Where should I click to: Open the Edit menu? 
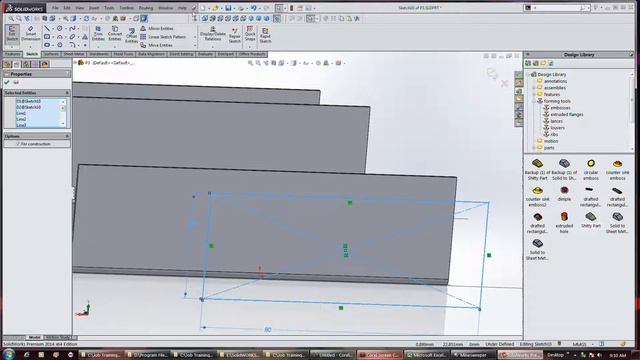pyautogui.click(x=67, y=8)
